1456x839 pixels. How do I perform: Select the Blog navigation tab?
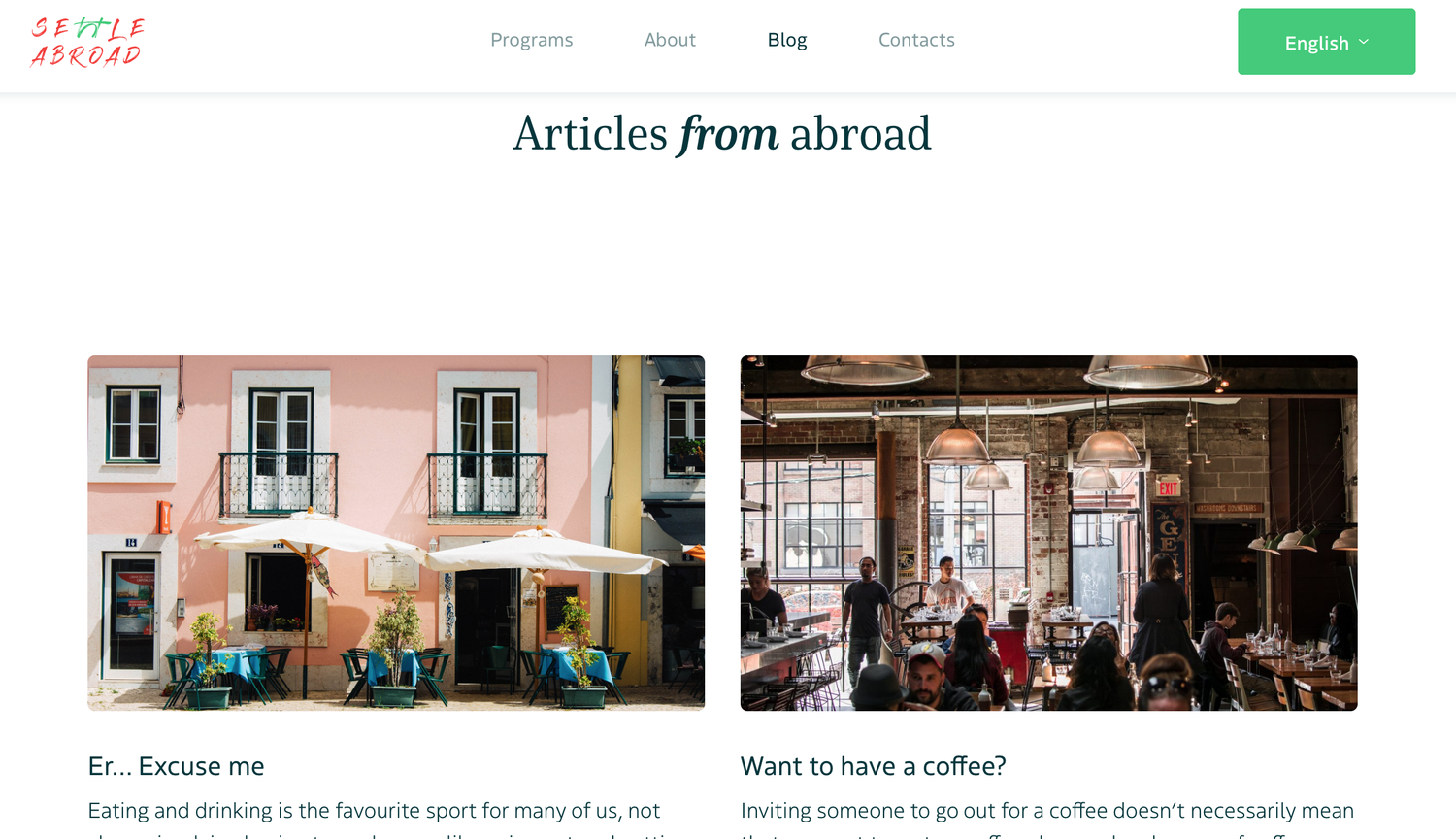tap(787, 40)
